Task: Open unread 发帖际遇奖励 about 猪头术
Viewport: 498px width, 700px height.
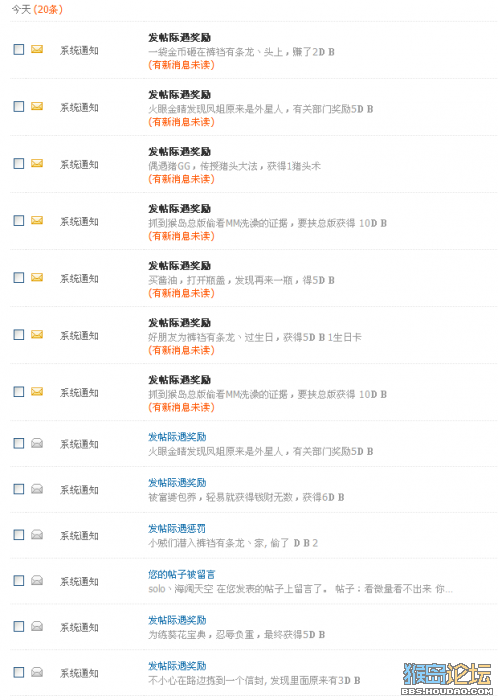Action: coord(179,152)
